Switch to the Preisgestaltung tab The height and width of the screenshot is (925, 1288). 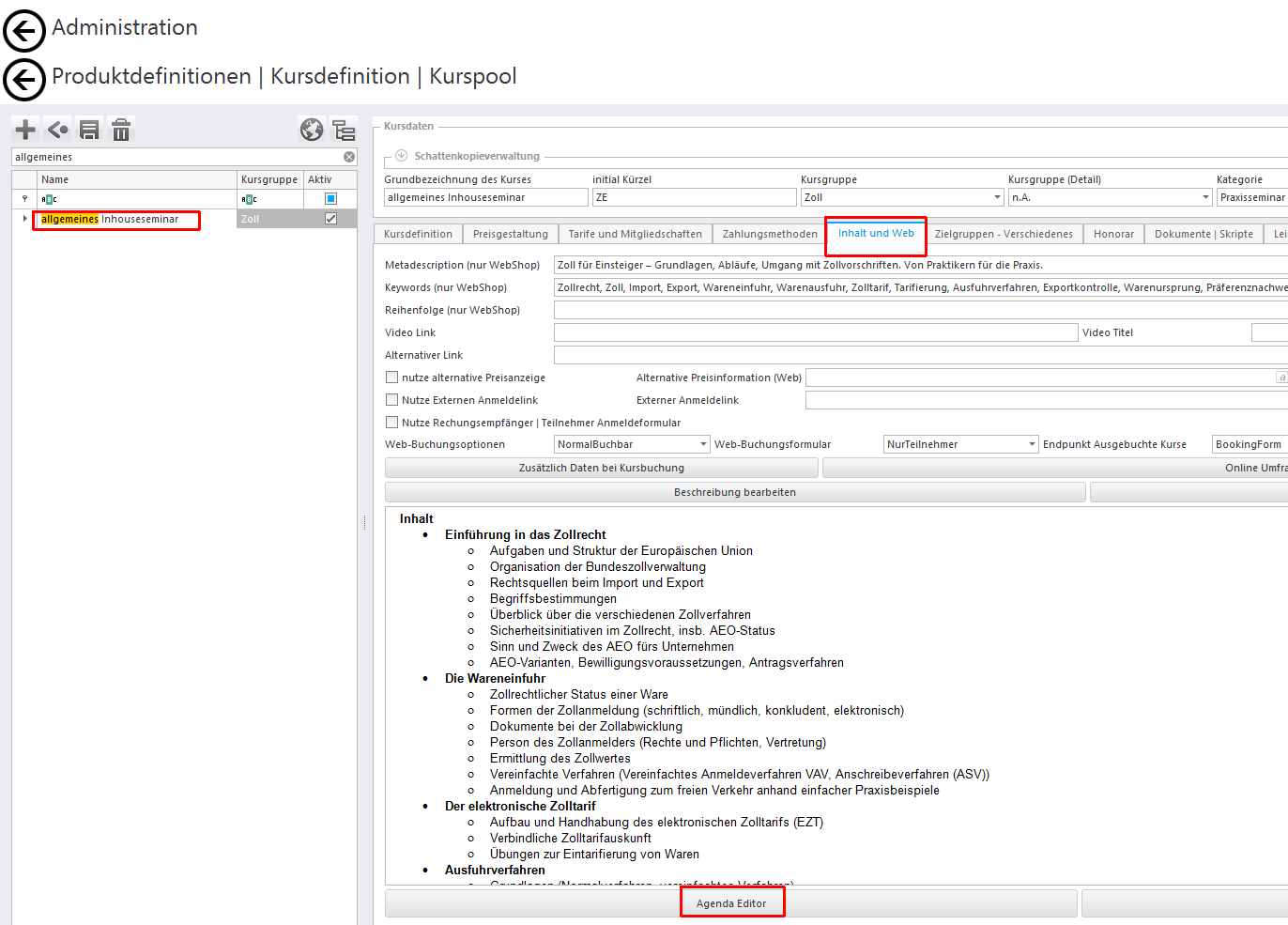coord(510,234)
